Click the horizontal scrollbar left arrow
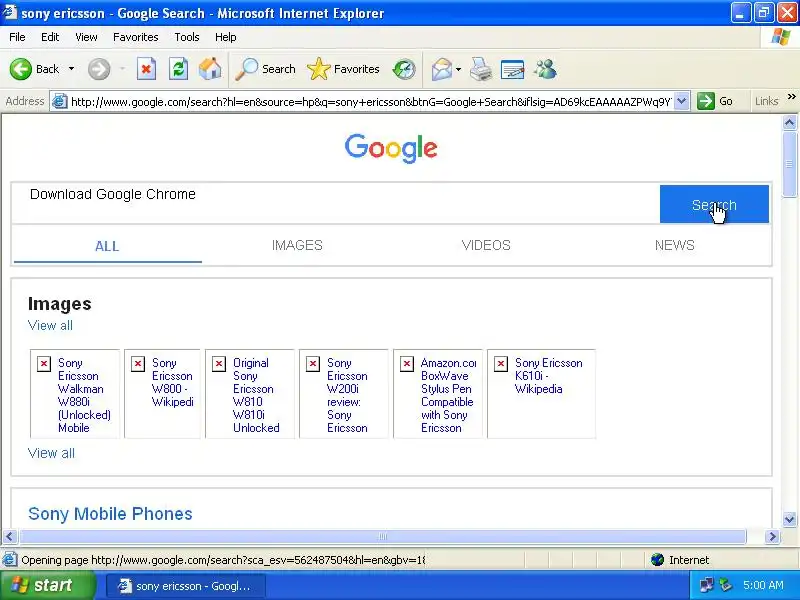The height and width of the screenshot is (600, 800). [10, 537]
